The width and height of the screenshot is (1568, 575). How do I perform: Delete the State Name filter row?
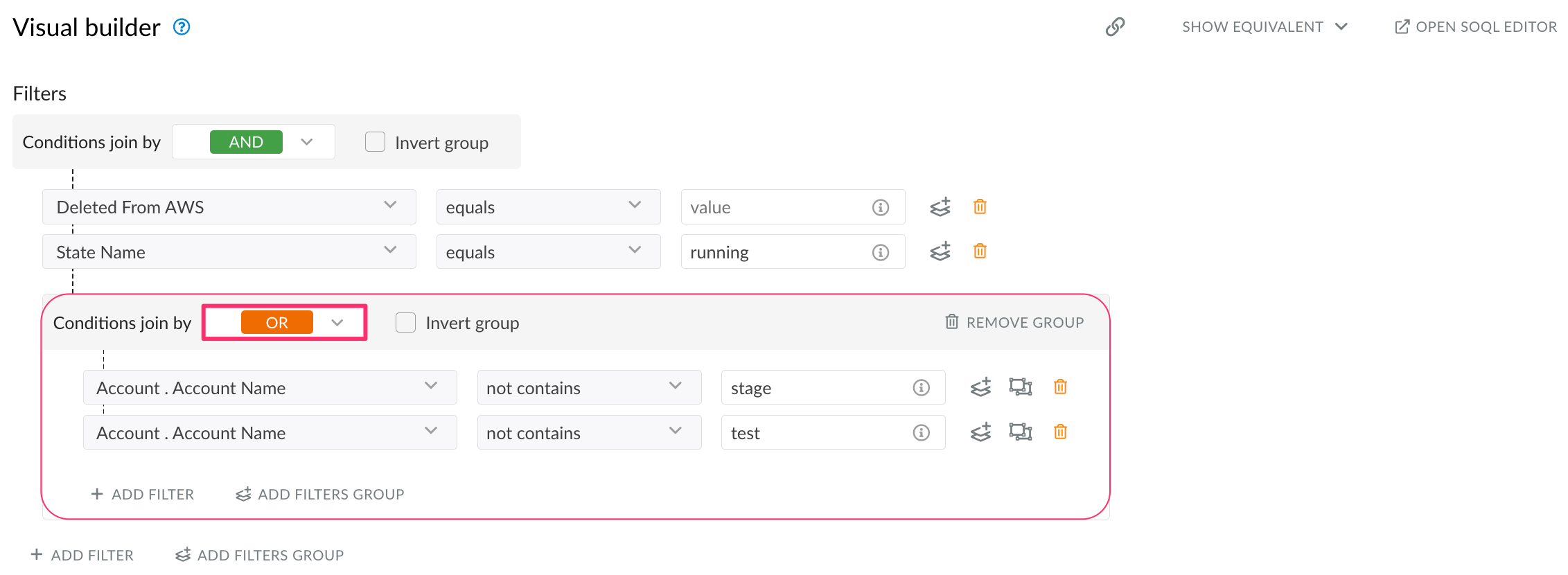(x=980, y=251)
